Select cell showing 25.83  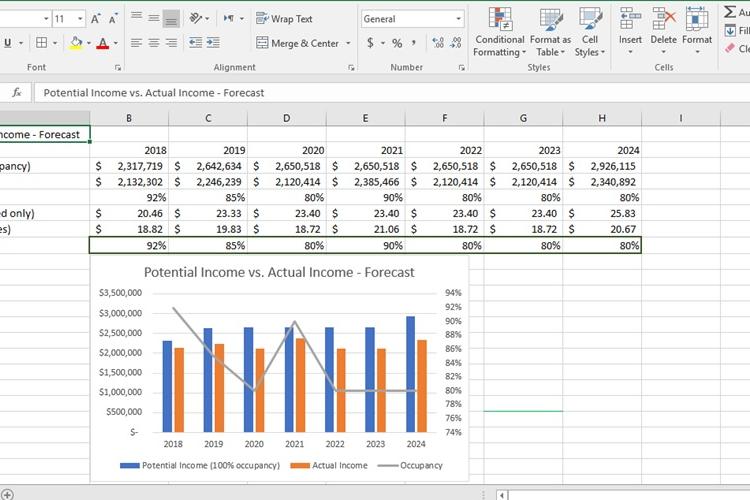point(602,213)
